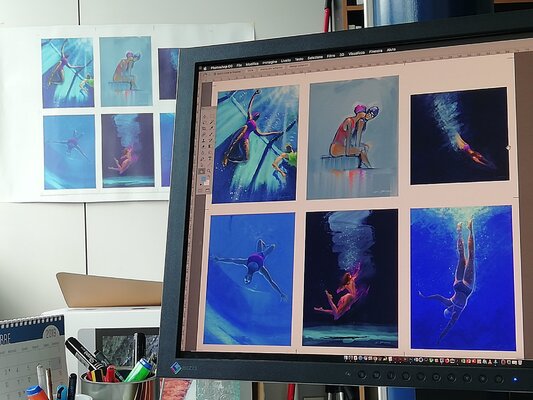Open the Apple menu
The height and width of the screenshot is (400, 533).
[205, 68]
